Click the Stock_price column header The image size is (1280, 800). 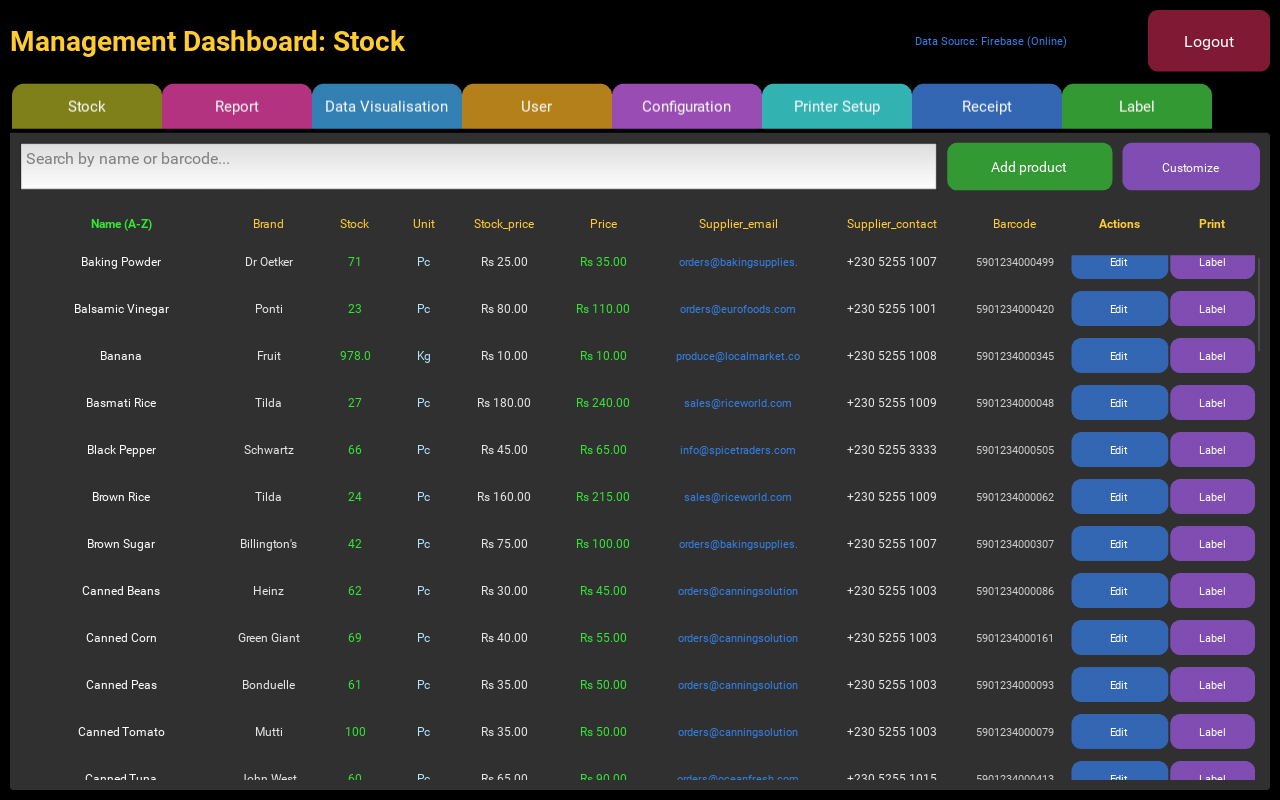(x=504, y=224)
